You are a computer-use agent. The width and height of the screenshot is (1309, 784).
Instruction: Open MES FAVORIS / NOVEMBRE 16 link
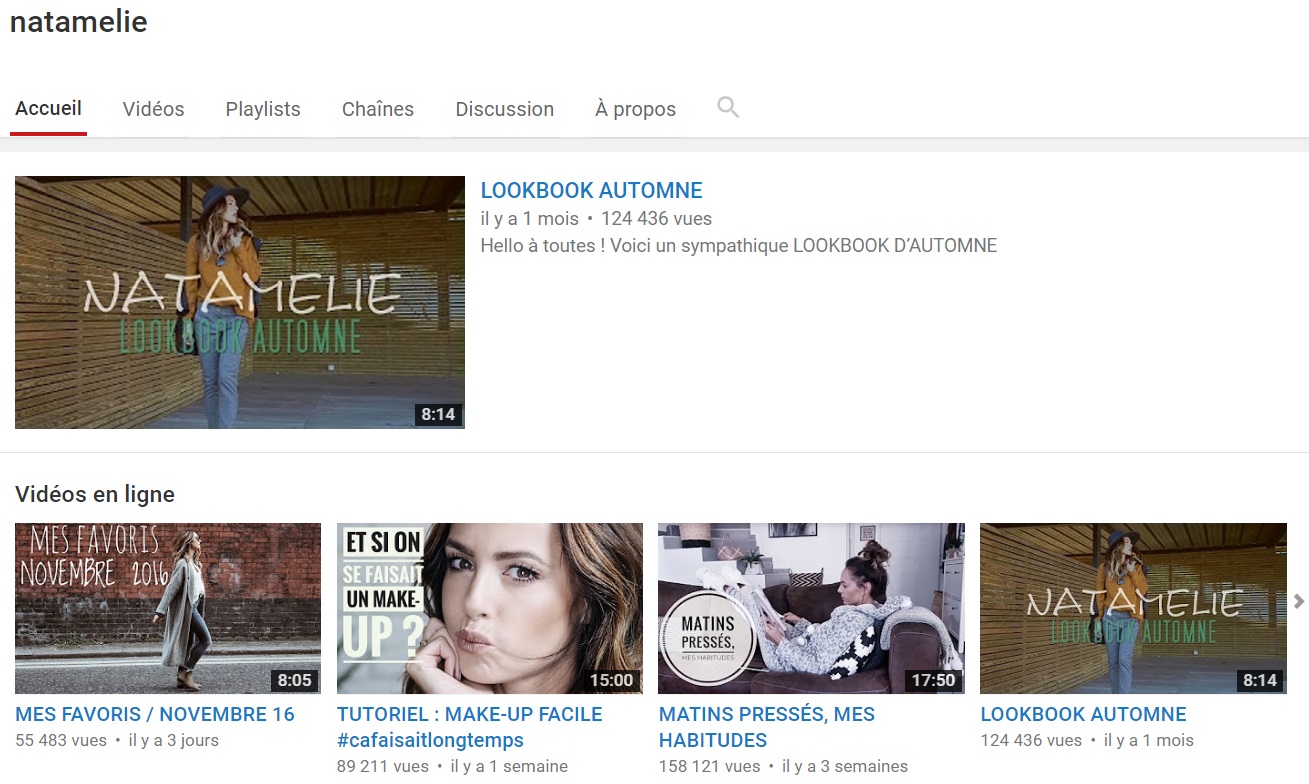(x=155, y=714)
